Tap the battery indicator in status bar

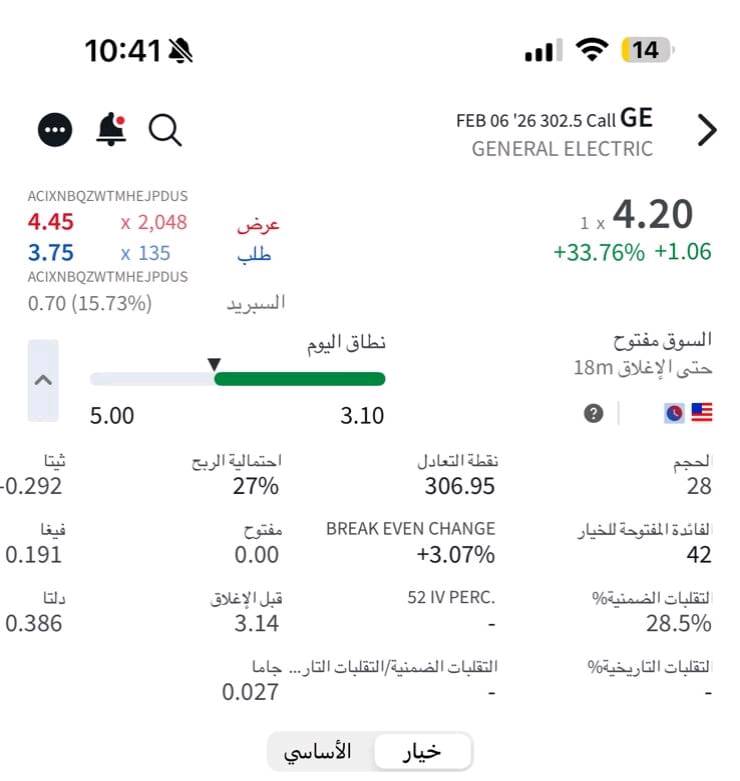click(648, 50)
